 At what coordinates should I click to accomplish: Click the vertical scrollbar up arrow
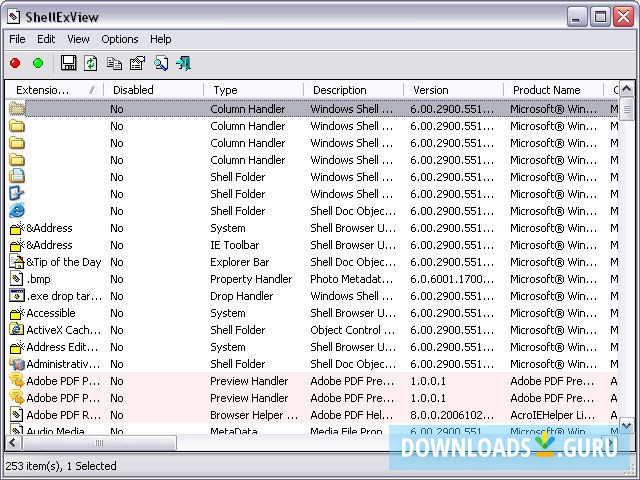(x=627, y=89)
